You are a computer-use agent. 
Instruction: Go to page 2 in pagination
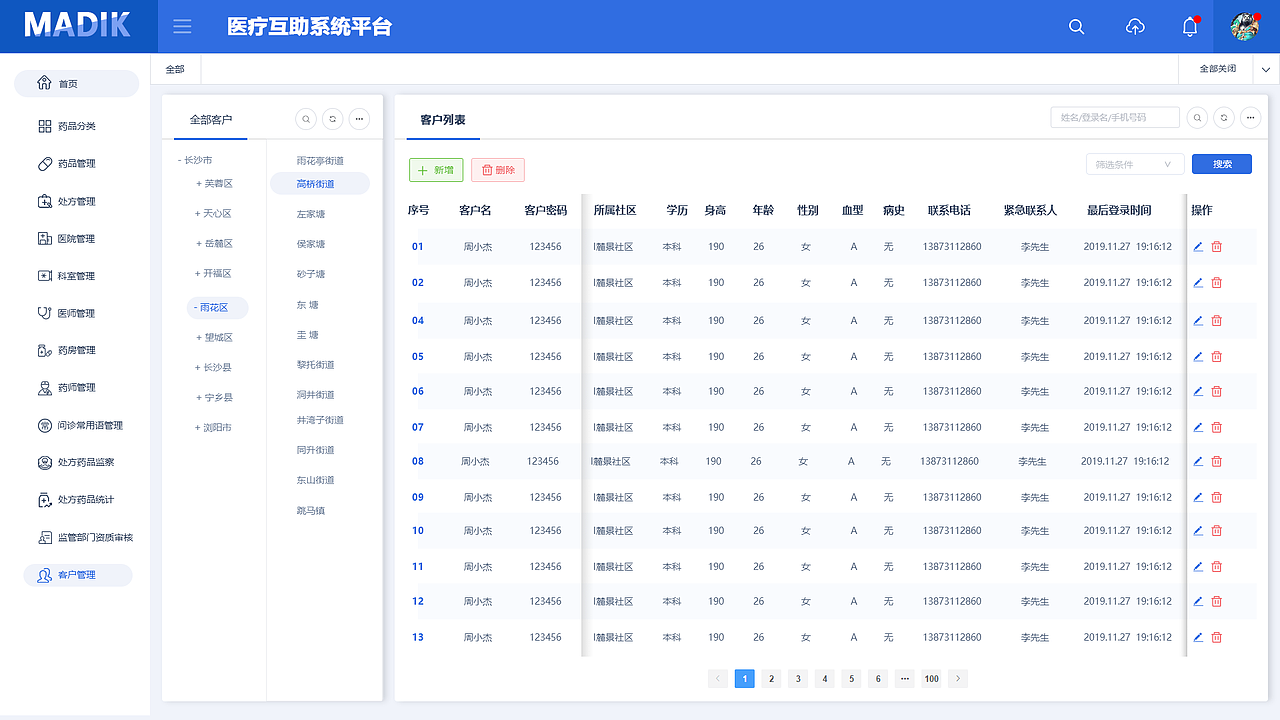click(x=771, y=678)
